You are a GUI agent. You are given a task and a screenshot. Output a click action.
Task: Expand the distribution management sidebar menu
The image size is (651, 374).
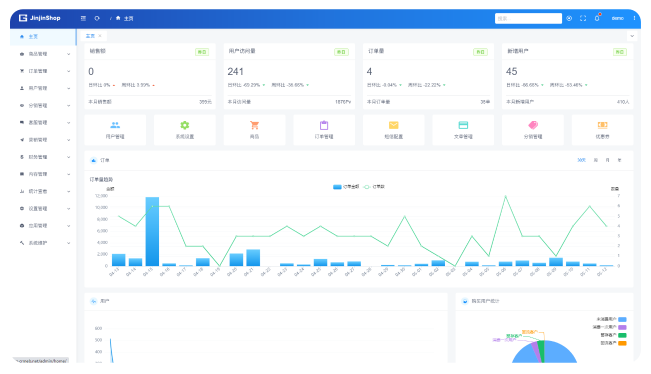point(43,105)
